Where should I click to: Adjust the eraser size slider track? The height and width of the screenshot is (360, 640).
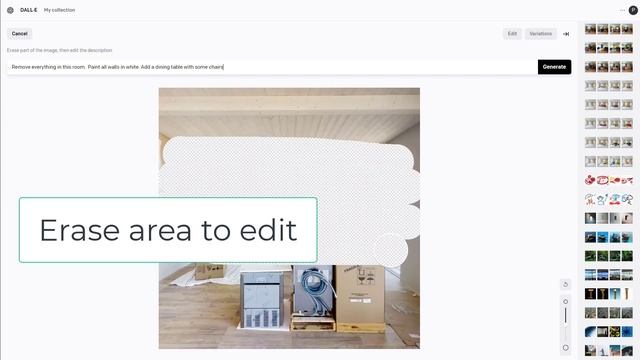pos(565,325)
